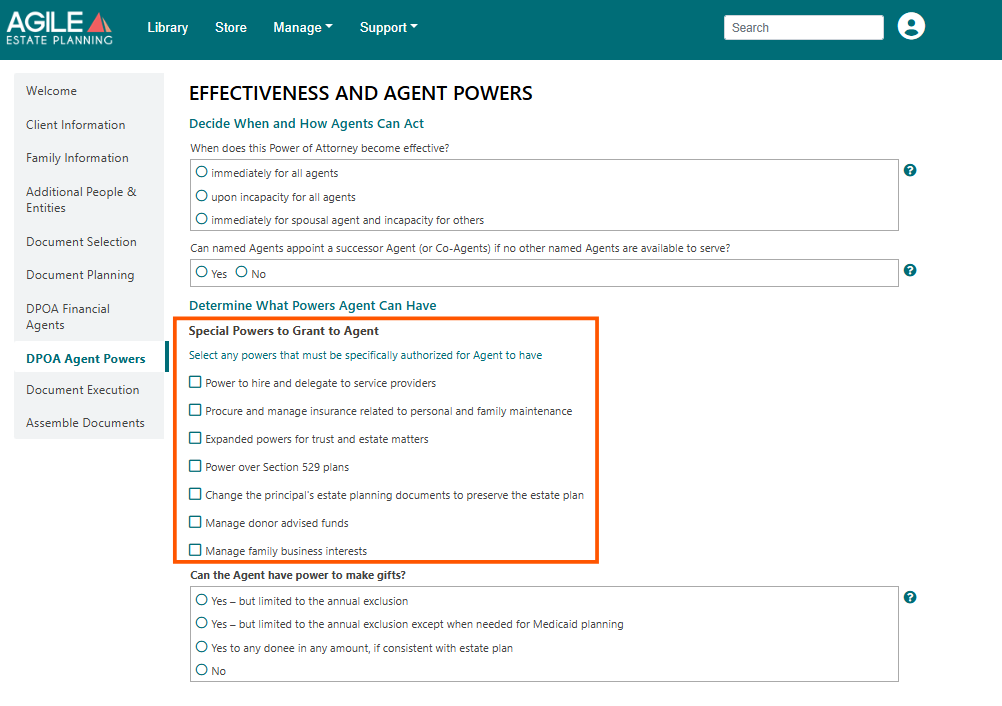The image size is (1002, 706).
Task: Click 'Select any powers that must be specifically authorized' text
Action: [365, 355]
